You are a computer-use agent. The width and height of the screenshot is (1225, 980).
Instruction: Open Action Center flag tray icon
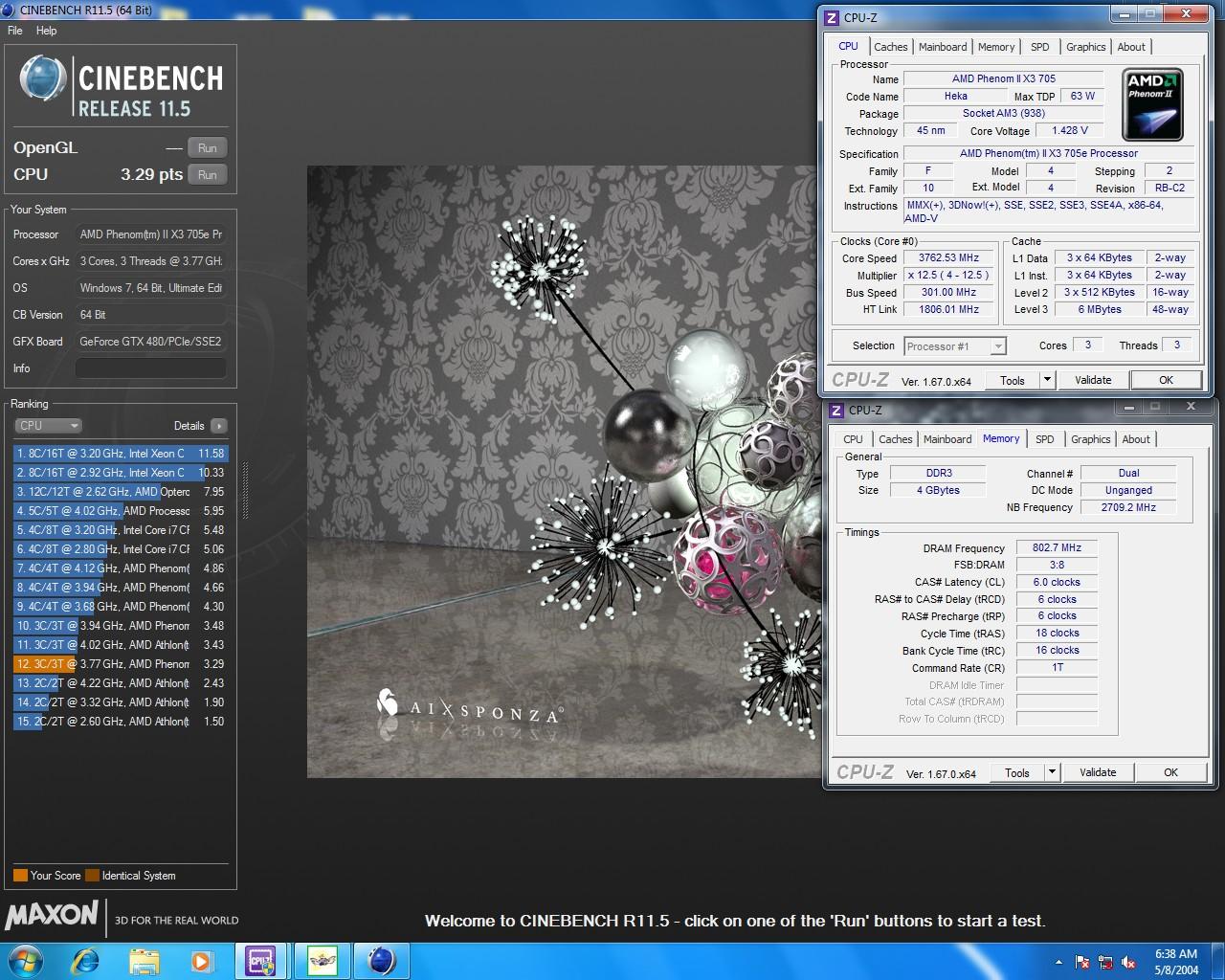click(x=1082, y=962)
